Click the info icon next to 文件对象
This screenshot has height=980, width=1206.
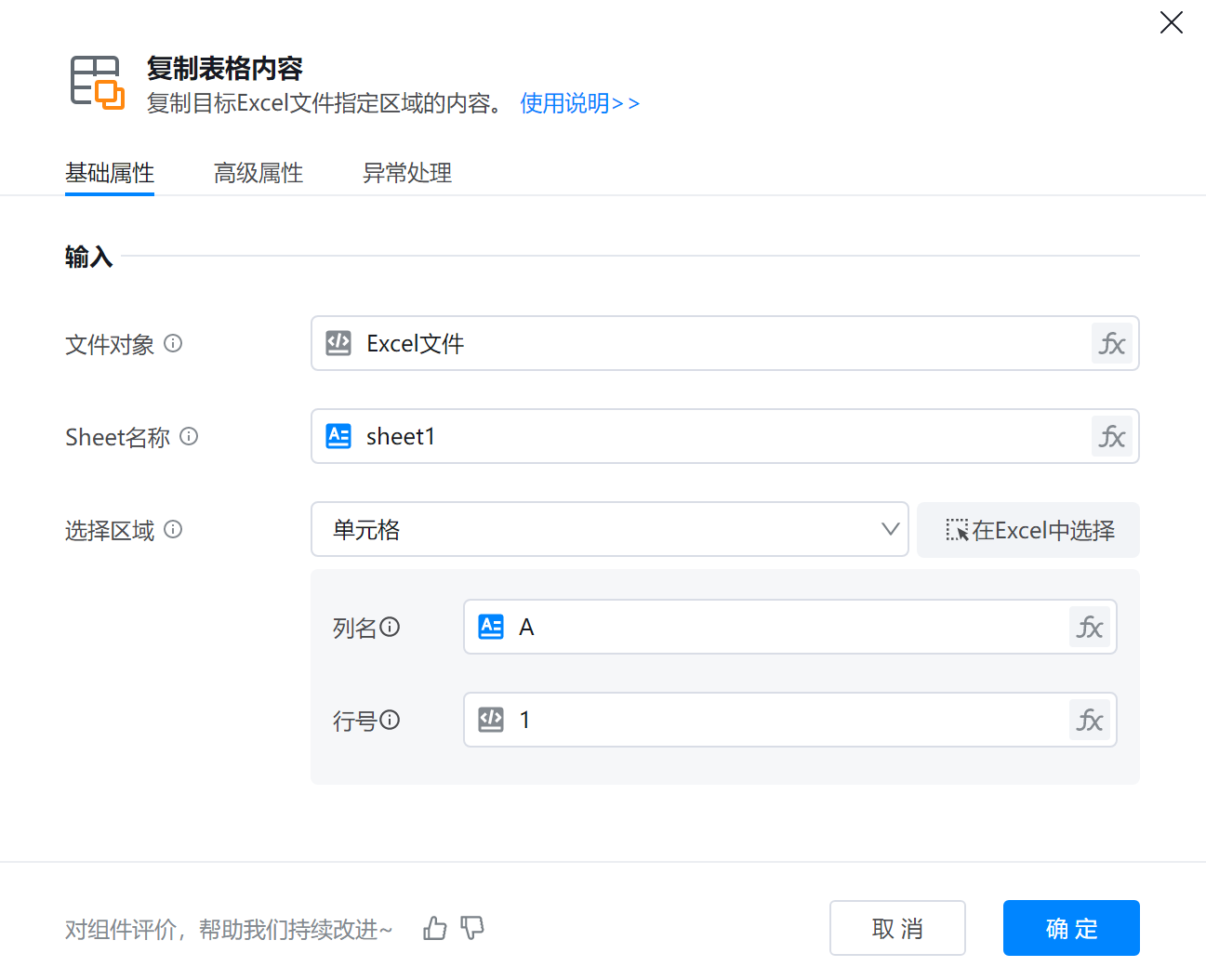coord(173,343)
